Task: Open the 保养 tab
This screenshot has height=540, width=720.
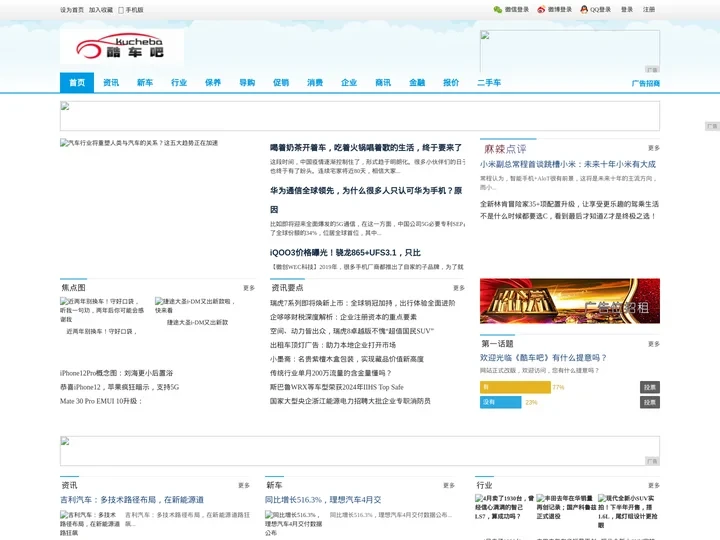Action: tap(213, 83)
